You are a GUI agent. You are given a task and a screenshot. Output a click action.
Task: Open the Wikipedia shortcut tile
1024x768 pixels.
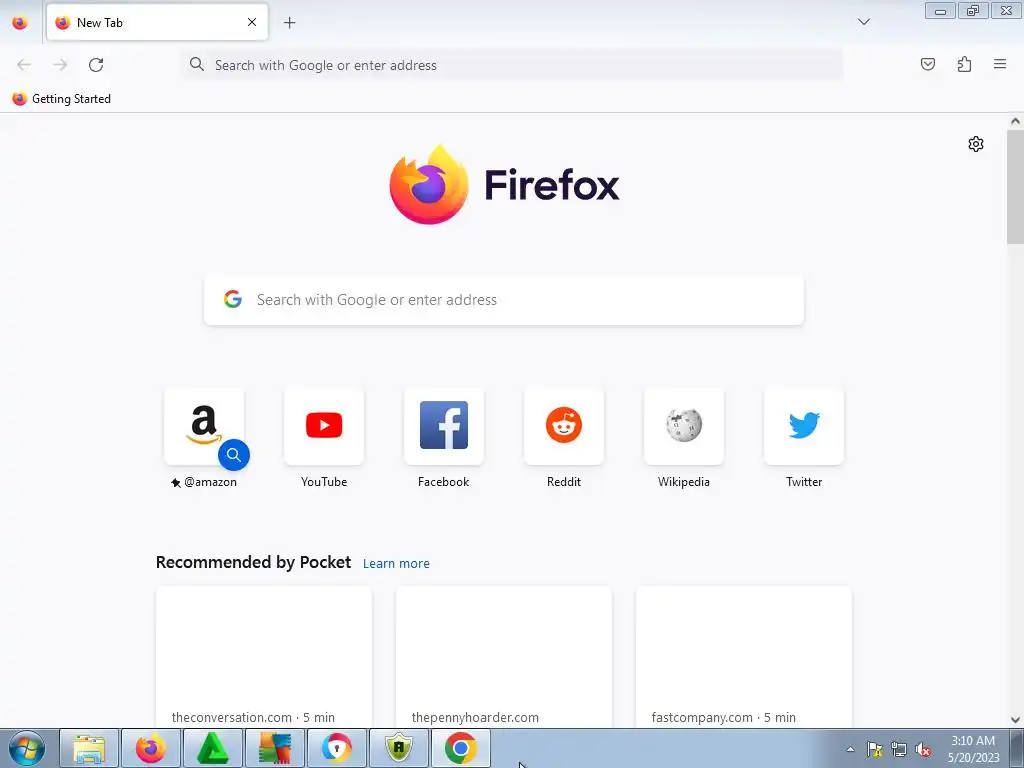[x=684, y=426]
